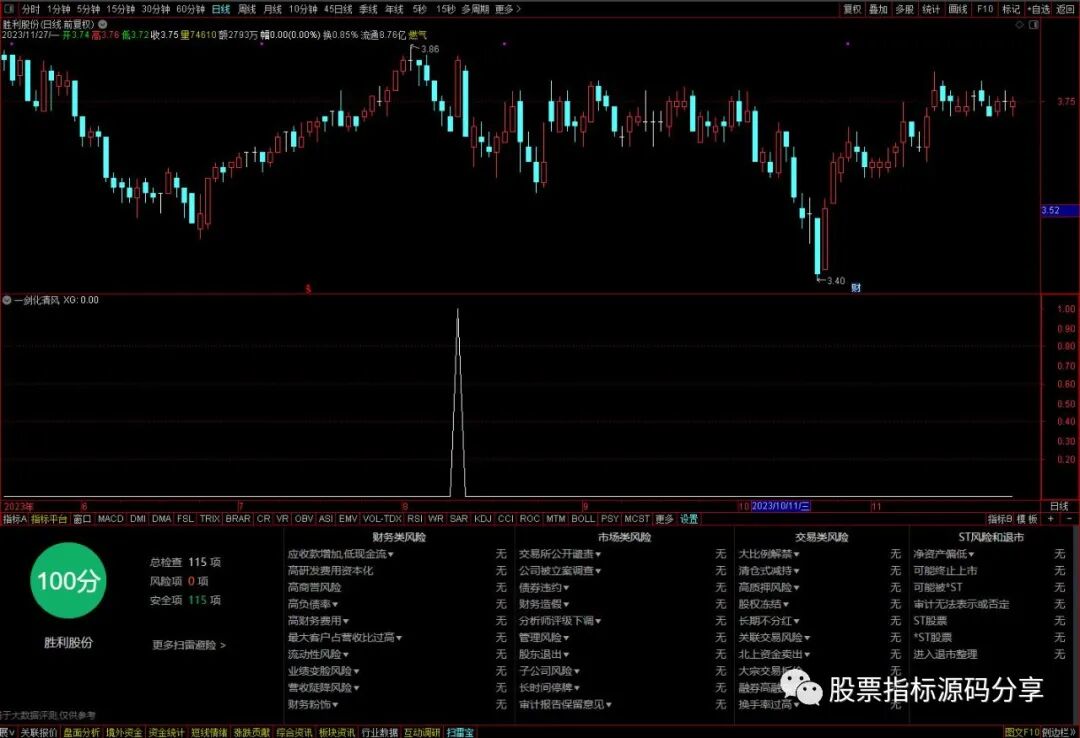Add stock via +自选 button
The width and height of the screenshot is (1080, 738).
[x=1038, y=9]
